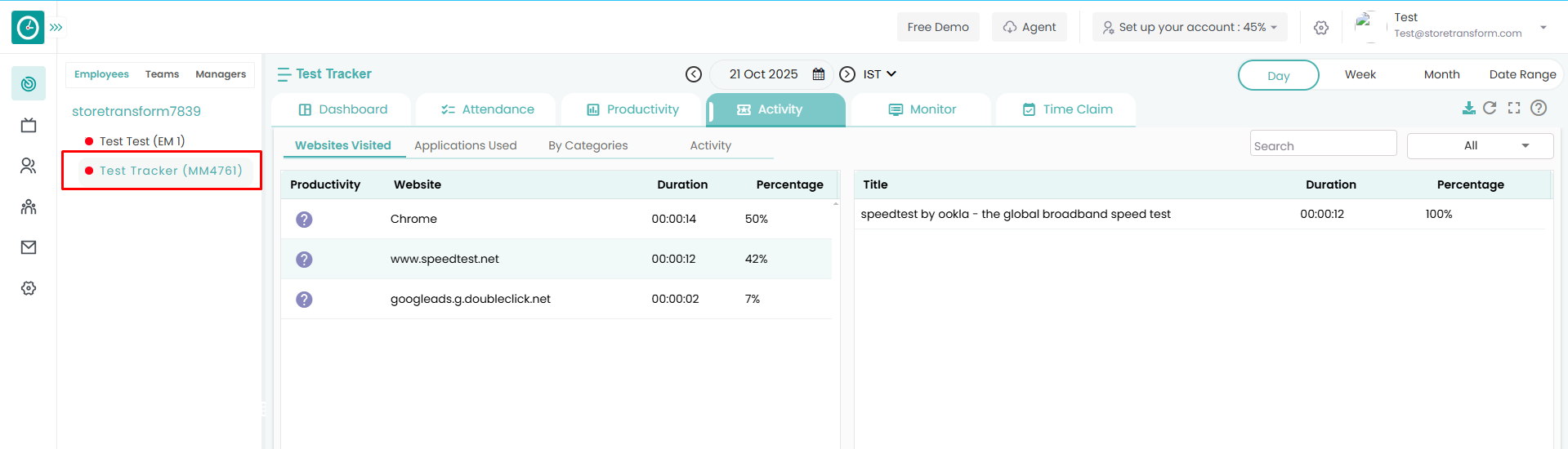
Task: Go to the previous day arrow
Action: click(694, 74)
